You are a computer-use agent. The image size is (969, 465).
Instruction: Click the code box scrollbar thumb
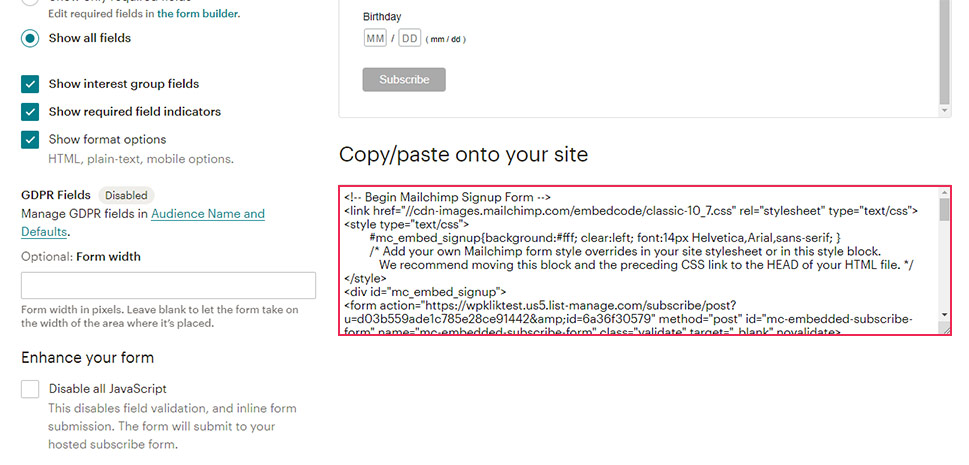(x=944, y=210)
